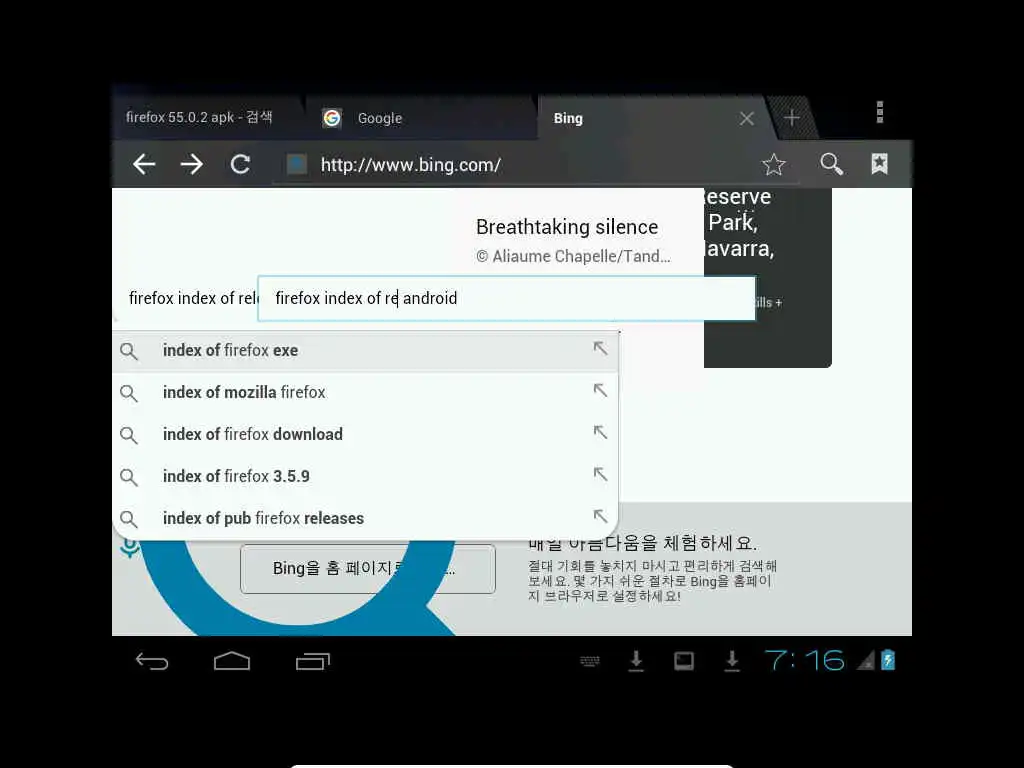
Task: Click the Aliaume Chapelle/Tand credit text
Action: point(573,256)
